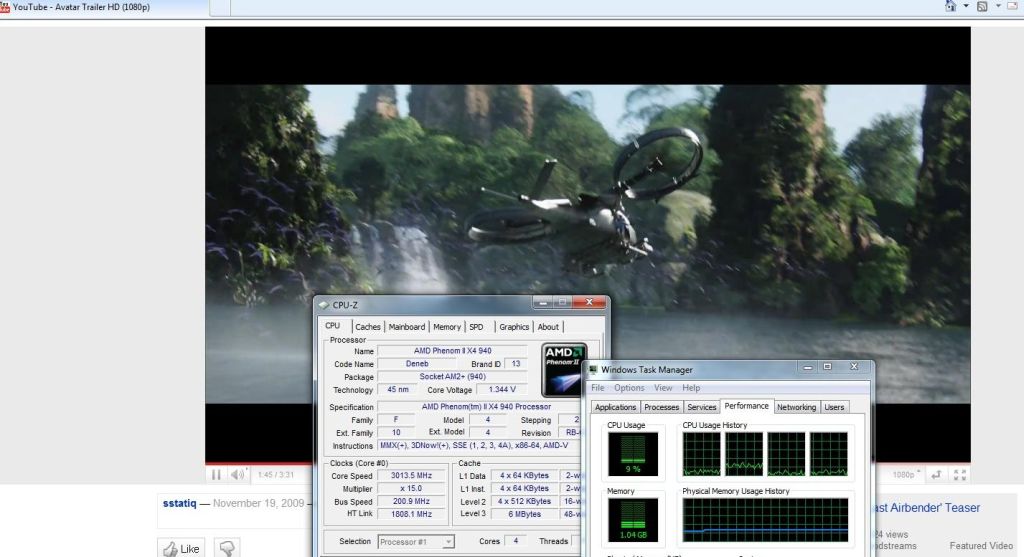Viewport: 1024px width, 557px height.
Task: Click the 4 x 512 KBytes Level 2 value
Action: click(x=524, y=501)
